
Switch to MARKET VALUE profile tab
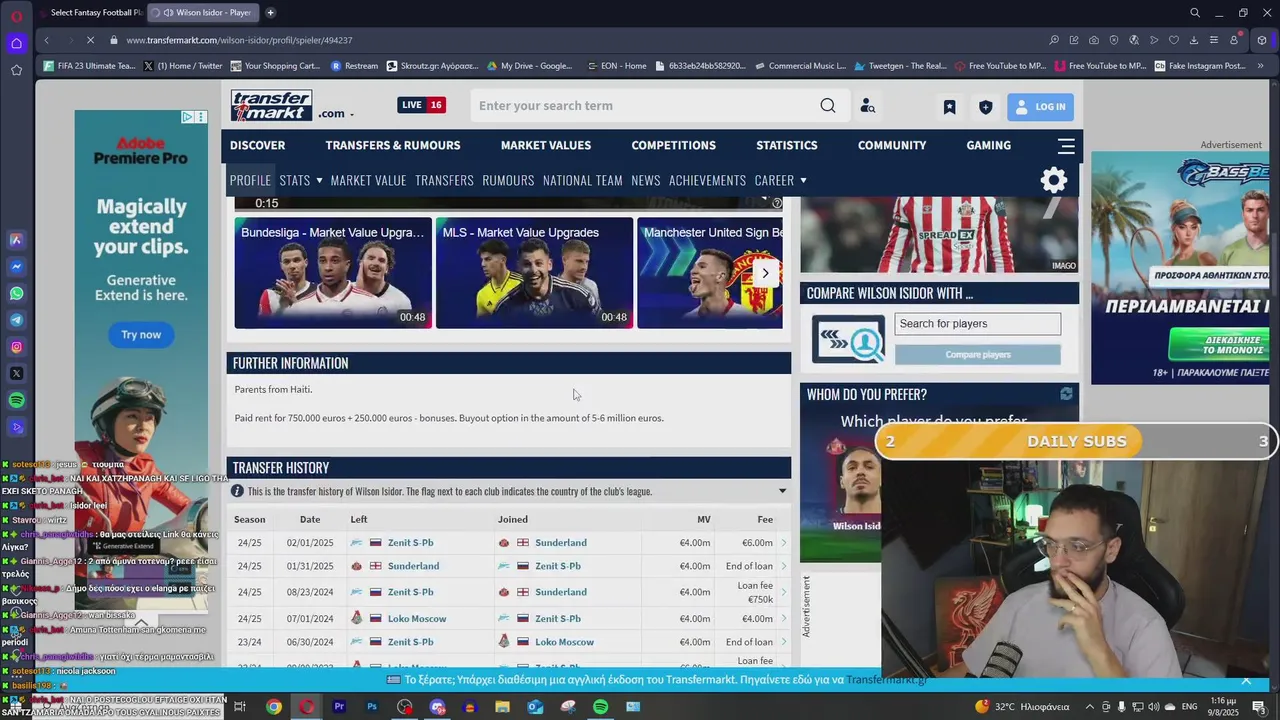[x=368, y=180]
